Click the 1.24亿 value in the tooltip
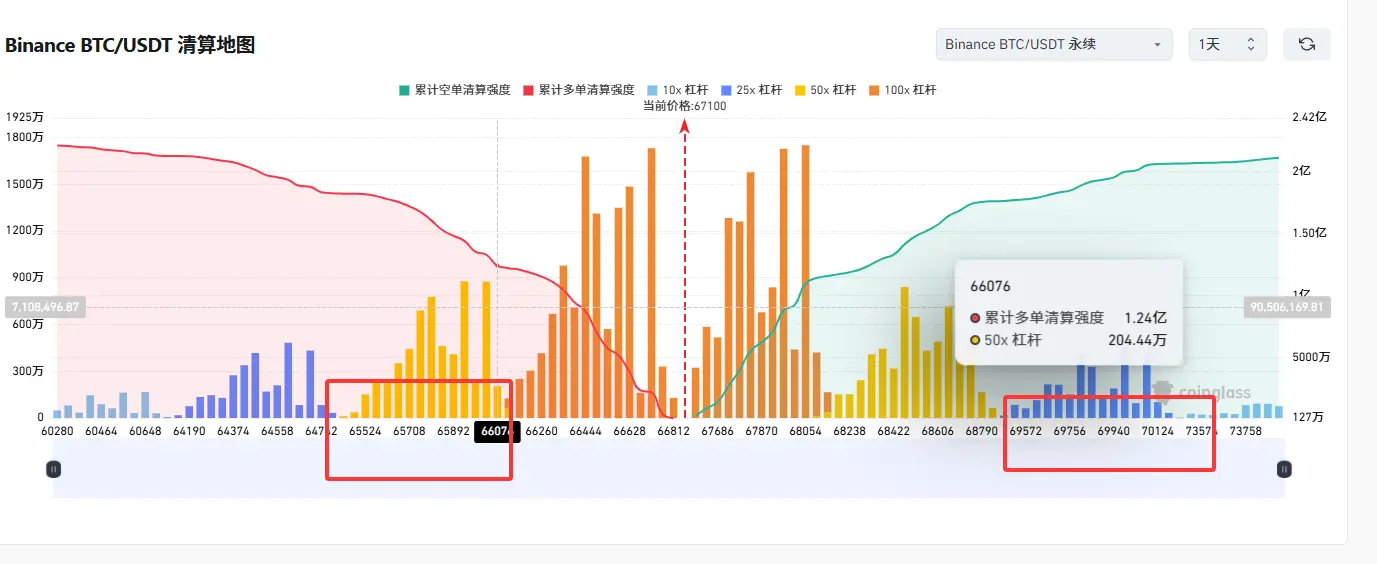The width and height of the screenshot is (1377, 564). point(1146,317)
